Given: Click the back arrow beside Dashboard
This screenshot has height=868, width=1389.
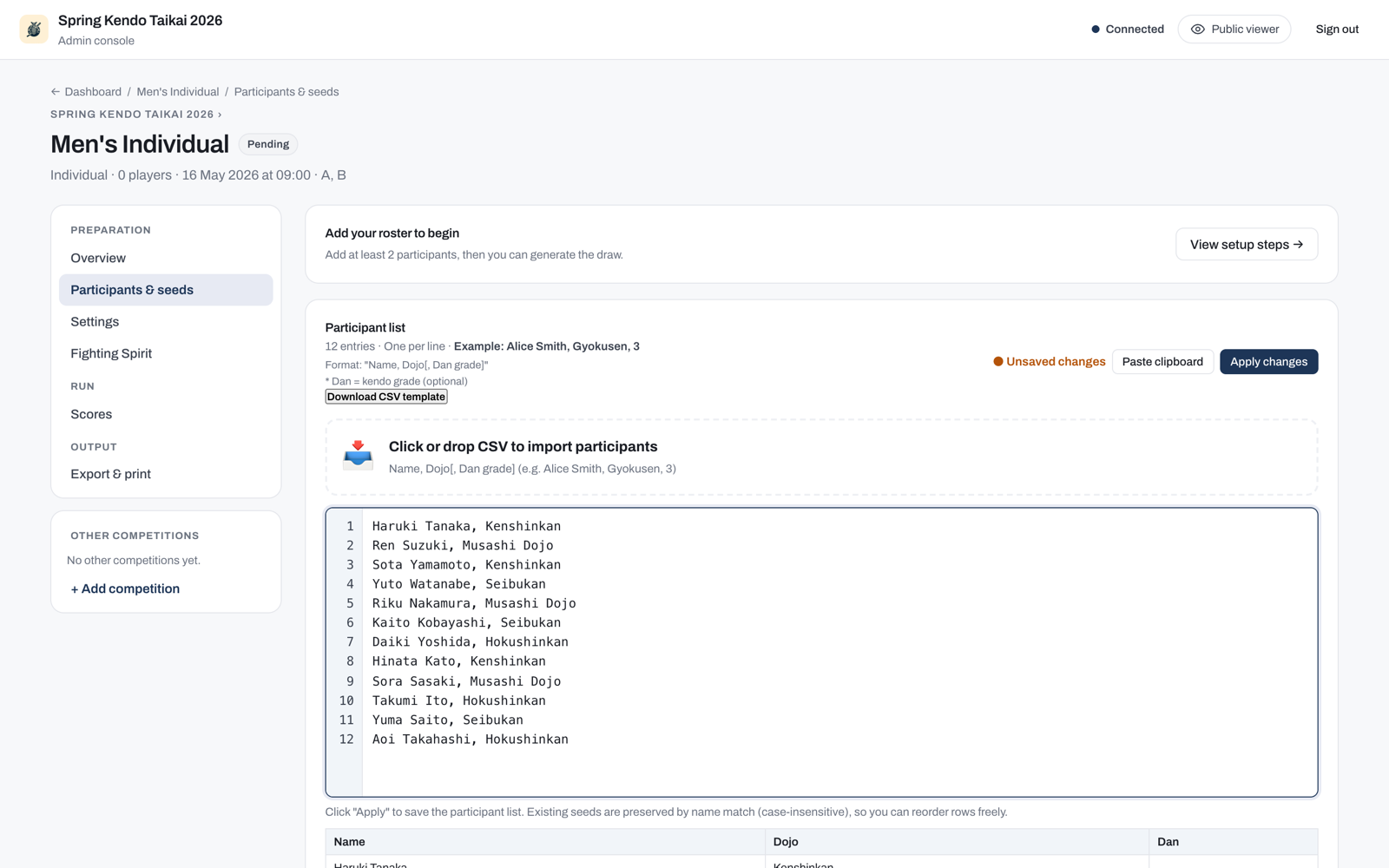Looking at the screenshot, I should click(x=56, y=92).
